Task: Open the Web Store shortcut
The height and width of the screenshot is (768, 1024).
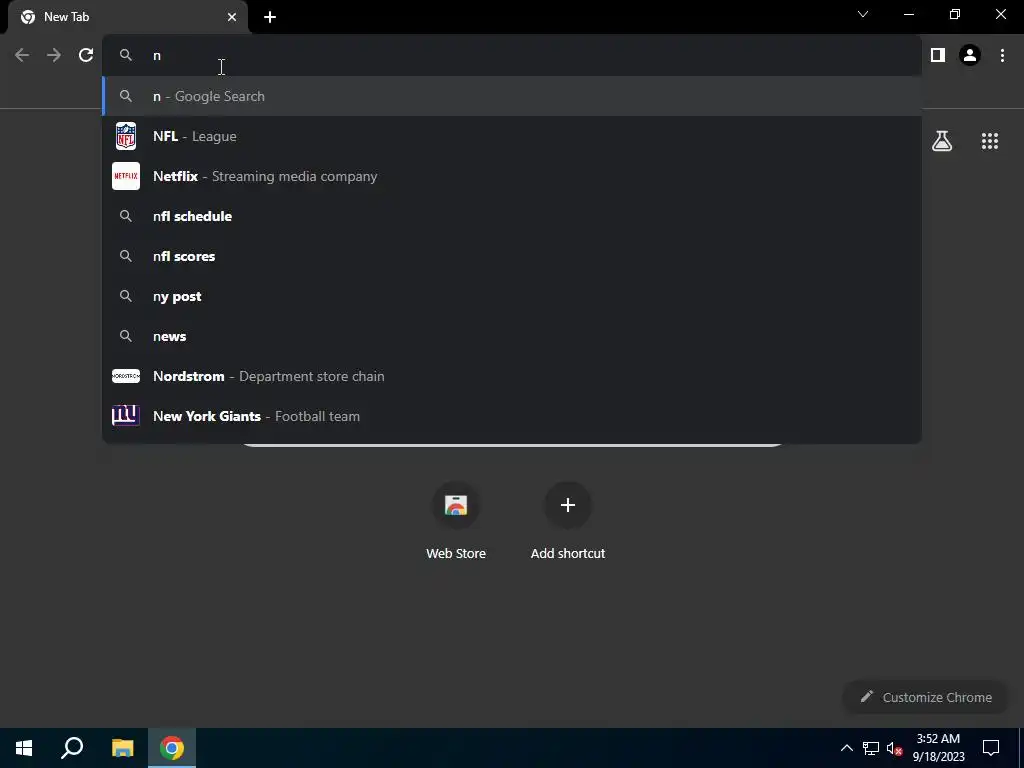Action: pyautogui.click(x=456, y=521)
